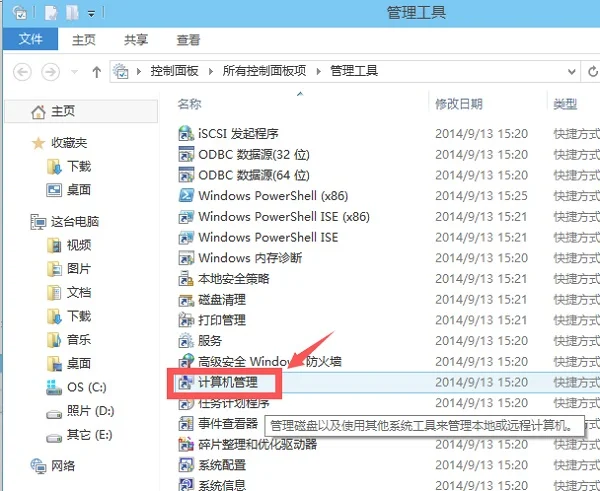The width and height of the screenshot is (600, 491).
Task: Click the Windows PowerShell ISE icon
Action: (x=186, y=237)
